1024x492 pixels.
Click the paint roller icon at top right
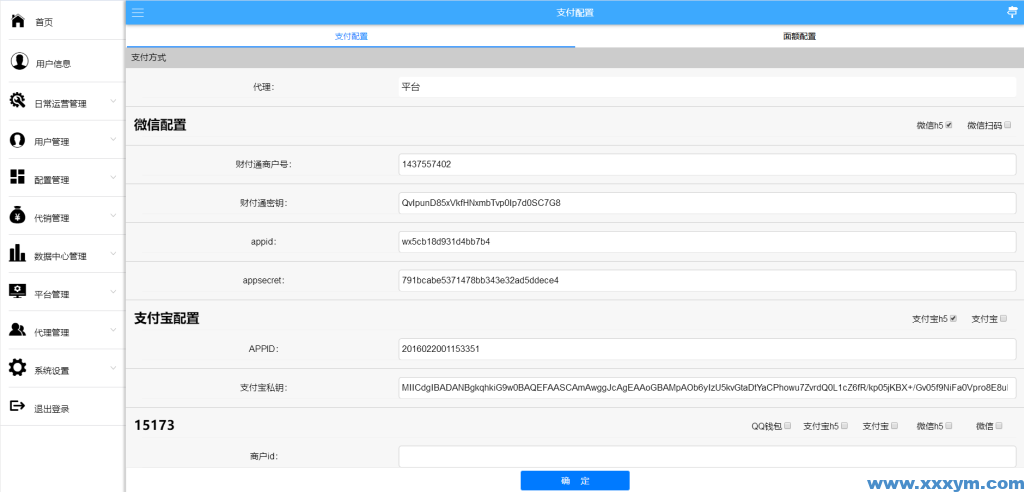1011,12
